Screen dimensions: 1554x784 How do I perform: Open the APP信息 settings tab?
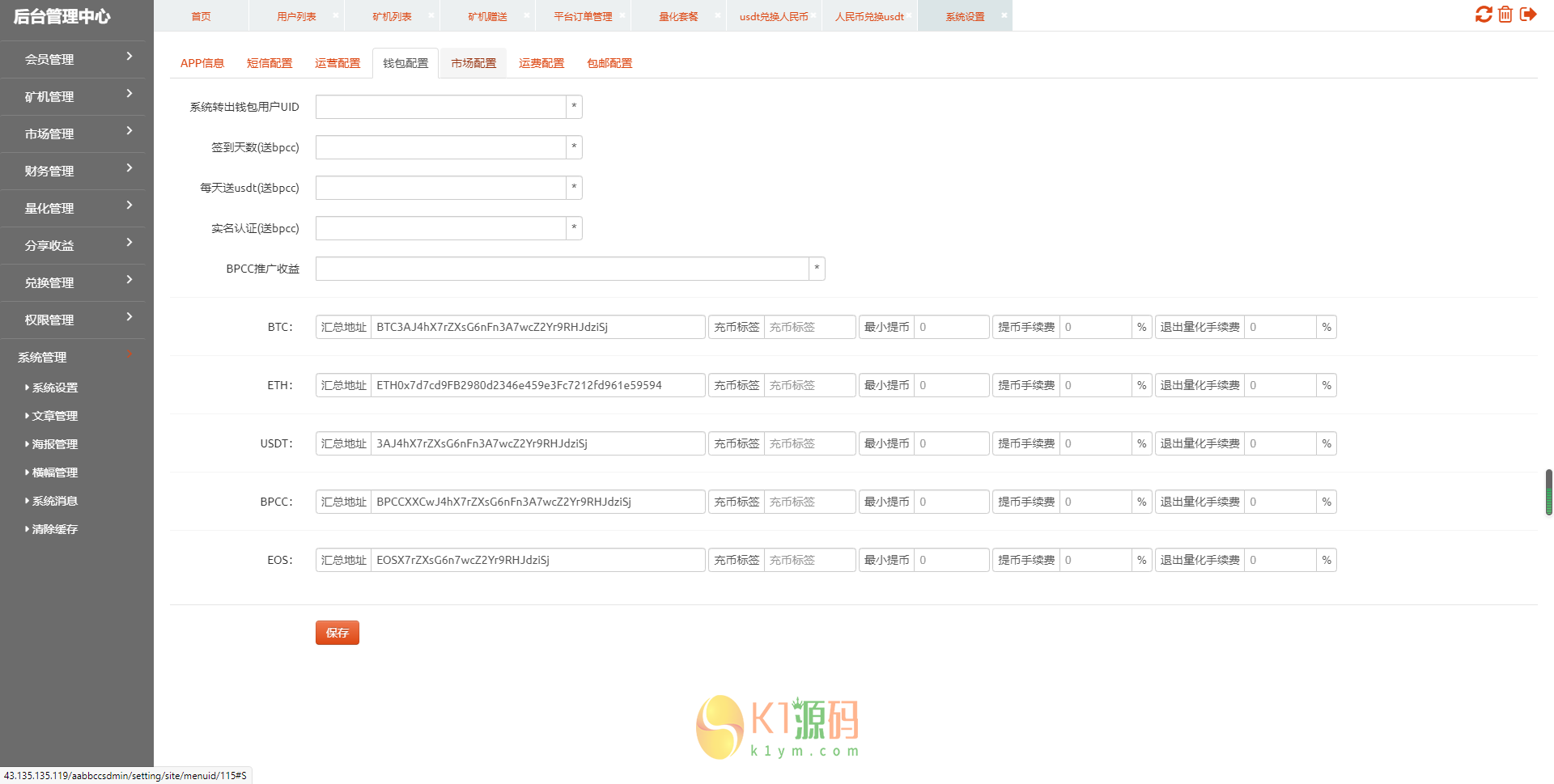pos(202,63)
